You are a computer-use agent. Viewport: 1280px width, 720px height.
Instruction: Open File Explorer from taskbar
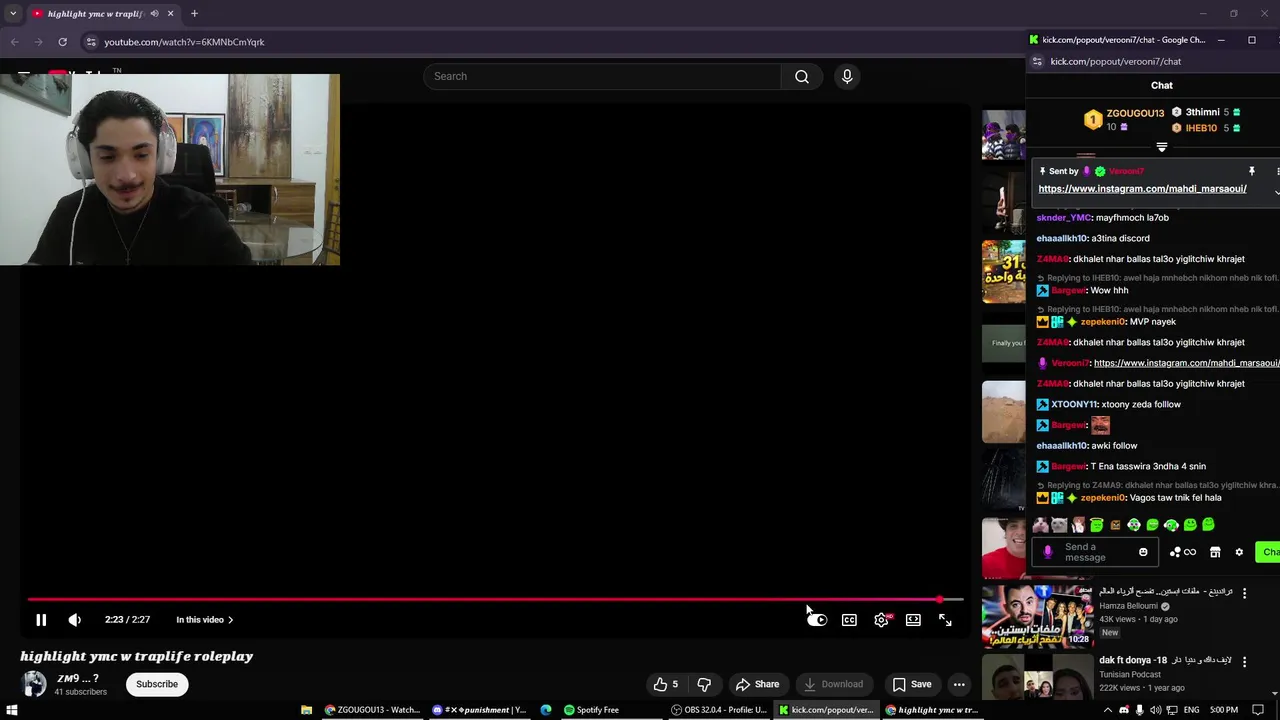(x=306, y=710)
